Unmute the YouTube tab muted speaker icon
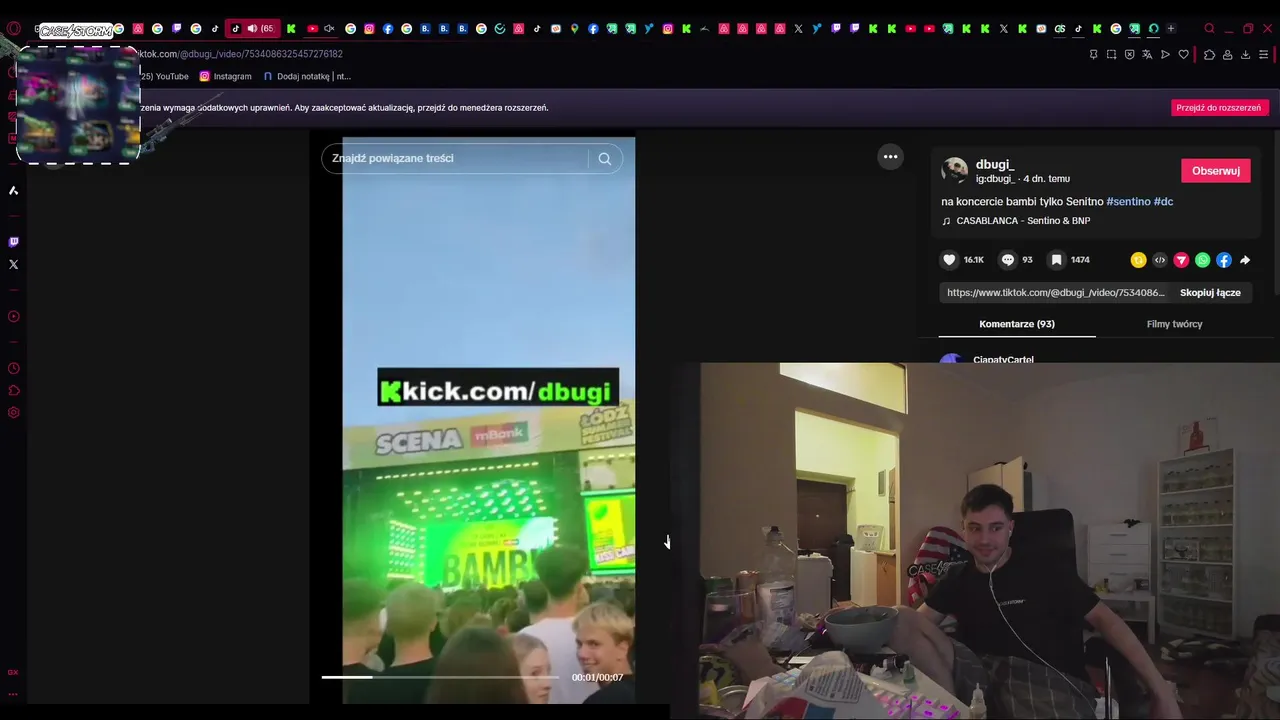The image size is (1280, 720). [x=329, y=28]
